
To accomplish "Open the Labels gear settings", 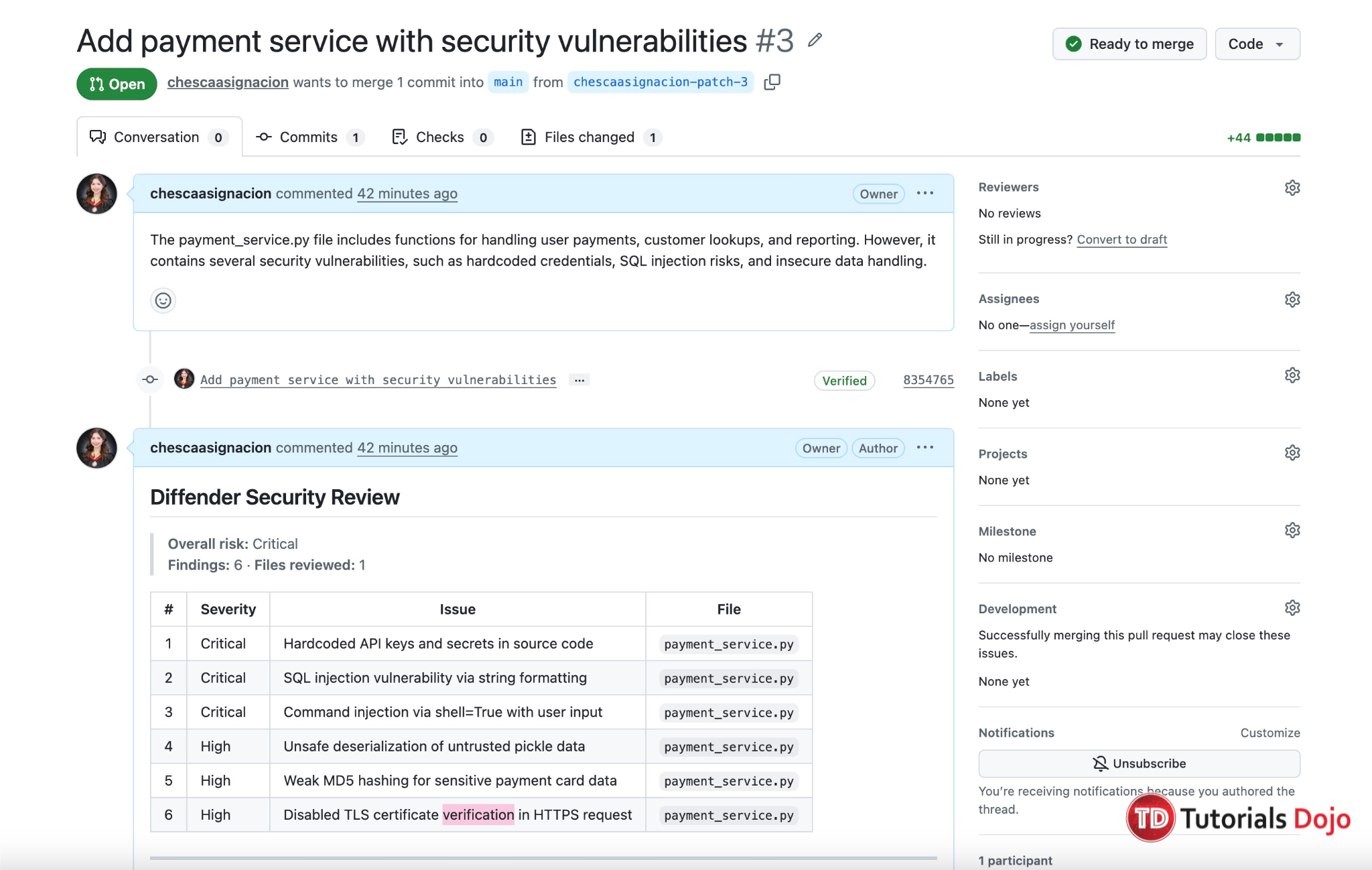I will coord(1292,375).
